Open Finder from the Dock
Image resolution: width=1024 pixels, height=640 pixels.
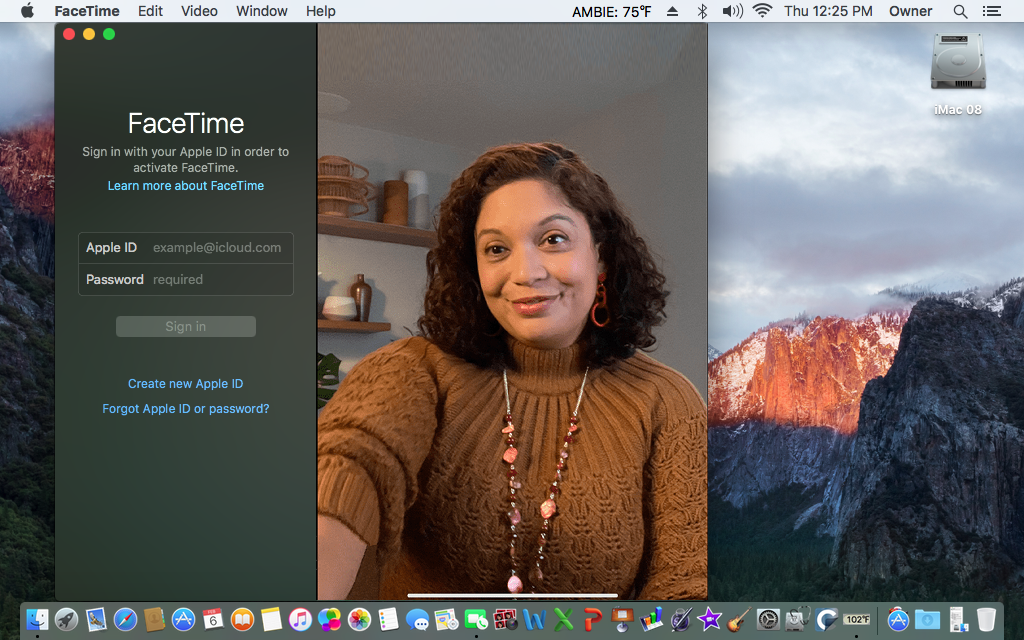click(38, 618)
